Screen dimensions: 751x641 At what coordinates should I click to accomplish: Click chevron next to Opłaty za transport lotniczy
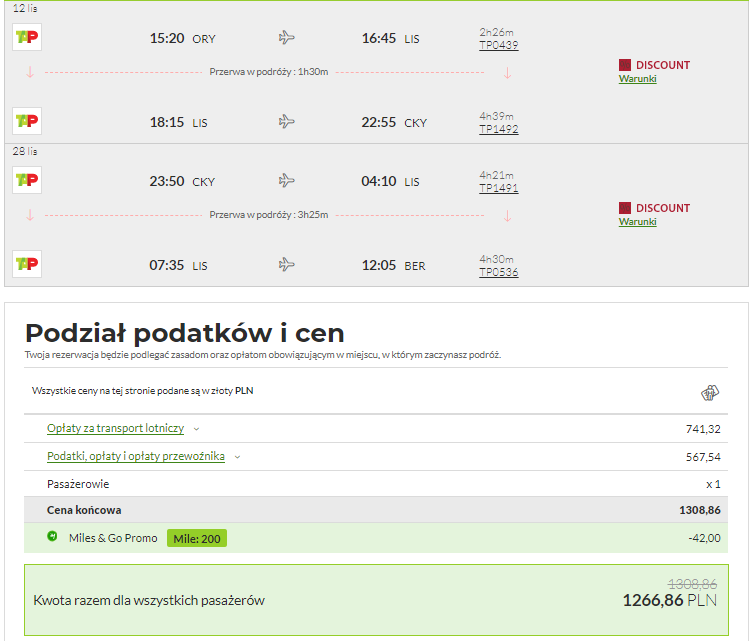tap(196, 429)
